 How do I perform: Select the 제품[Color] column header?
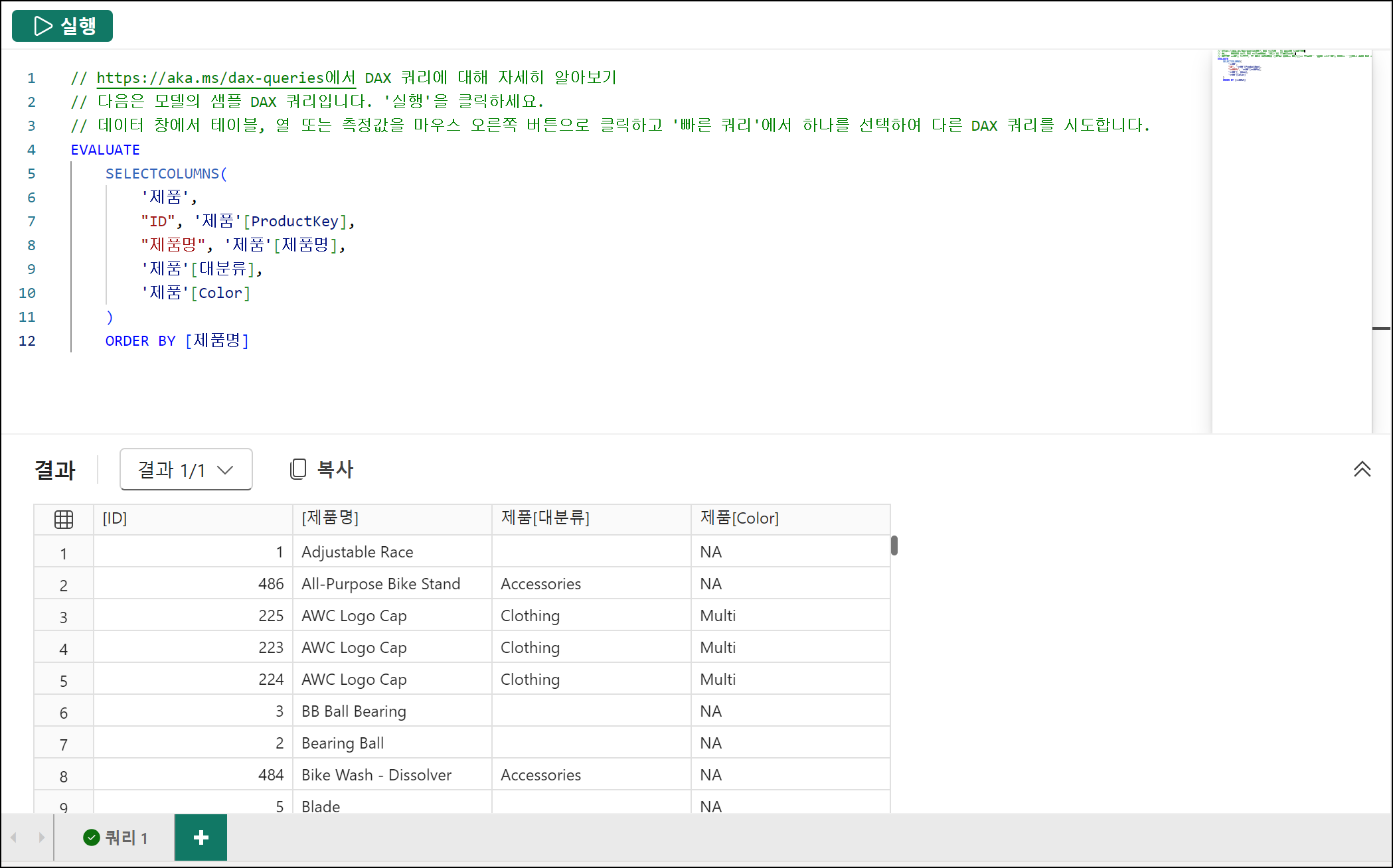pos(790,518)
